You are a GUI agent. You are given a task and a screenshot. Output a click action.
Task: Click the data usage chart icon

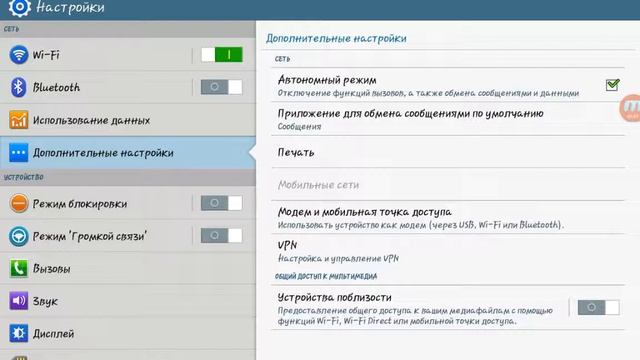click(19, 120)
